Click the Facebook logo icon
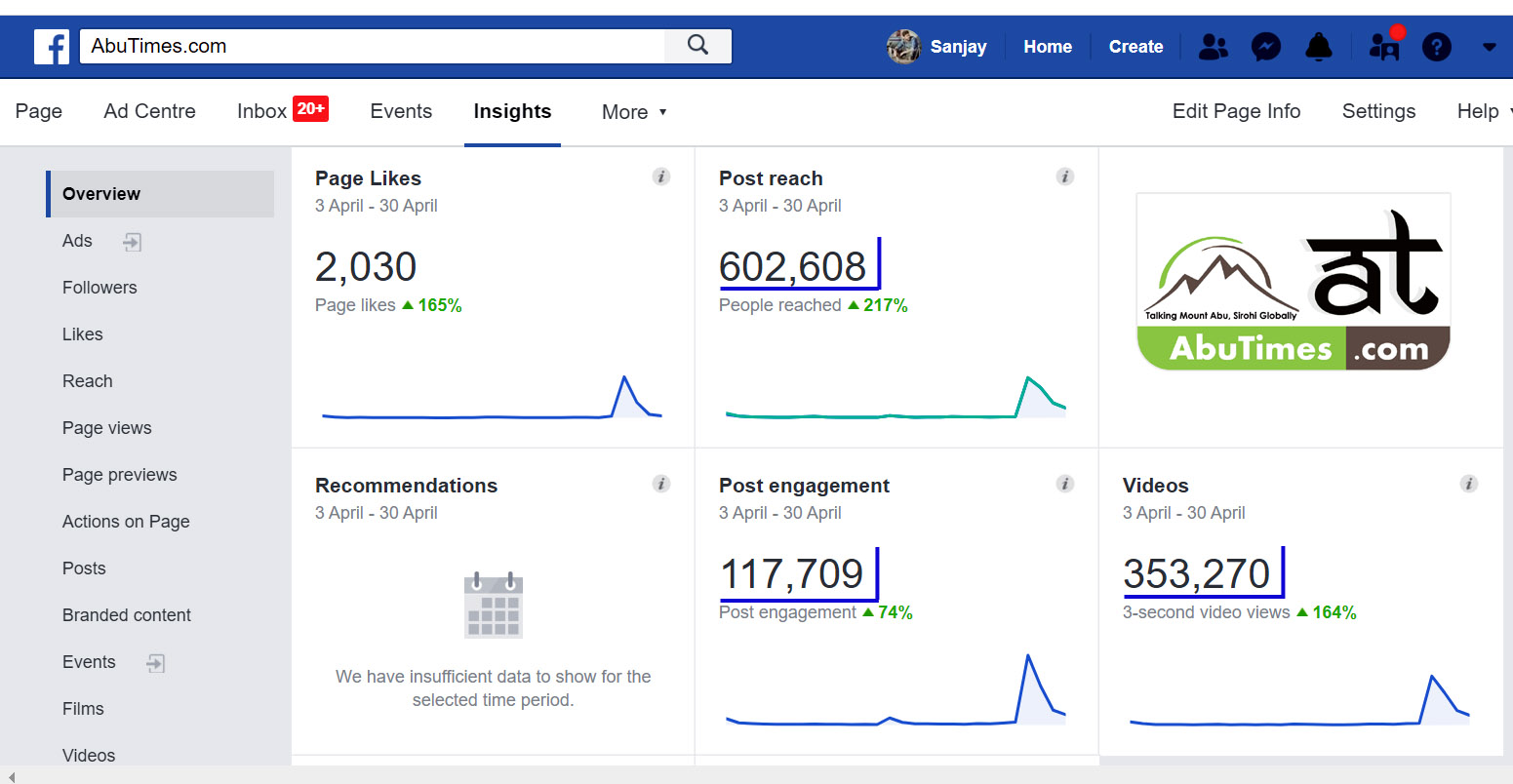The width and height of the screenshot is (1513, 784). (x=51, y=46)
